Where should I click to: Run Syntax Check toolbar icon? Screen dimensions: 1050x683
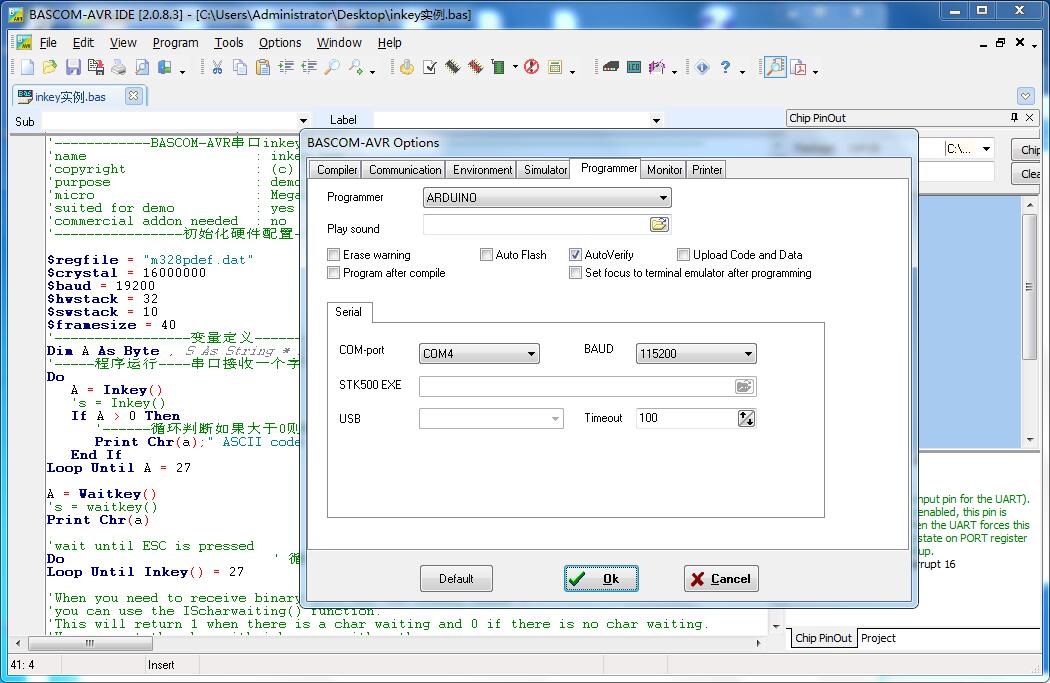(430, 67)
